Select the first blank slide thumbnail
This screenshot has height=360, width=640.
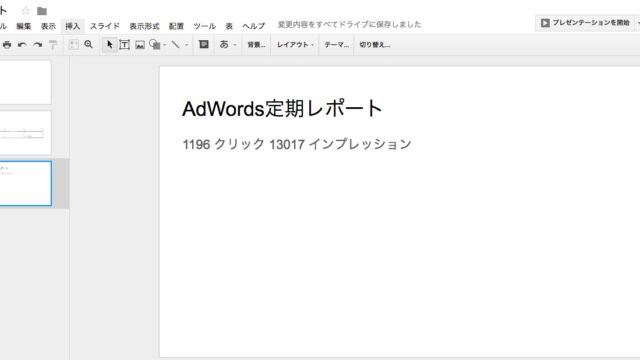pyautogui.click(x=25, y=82)
